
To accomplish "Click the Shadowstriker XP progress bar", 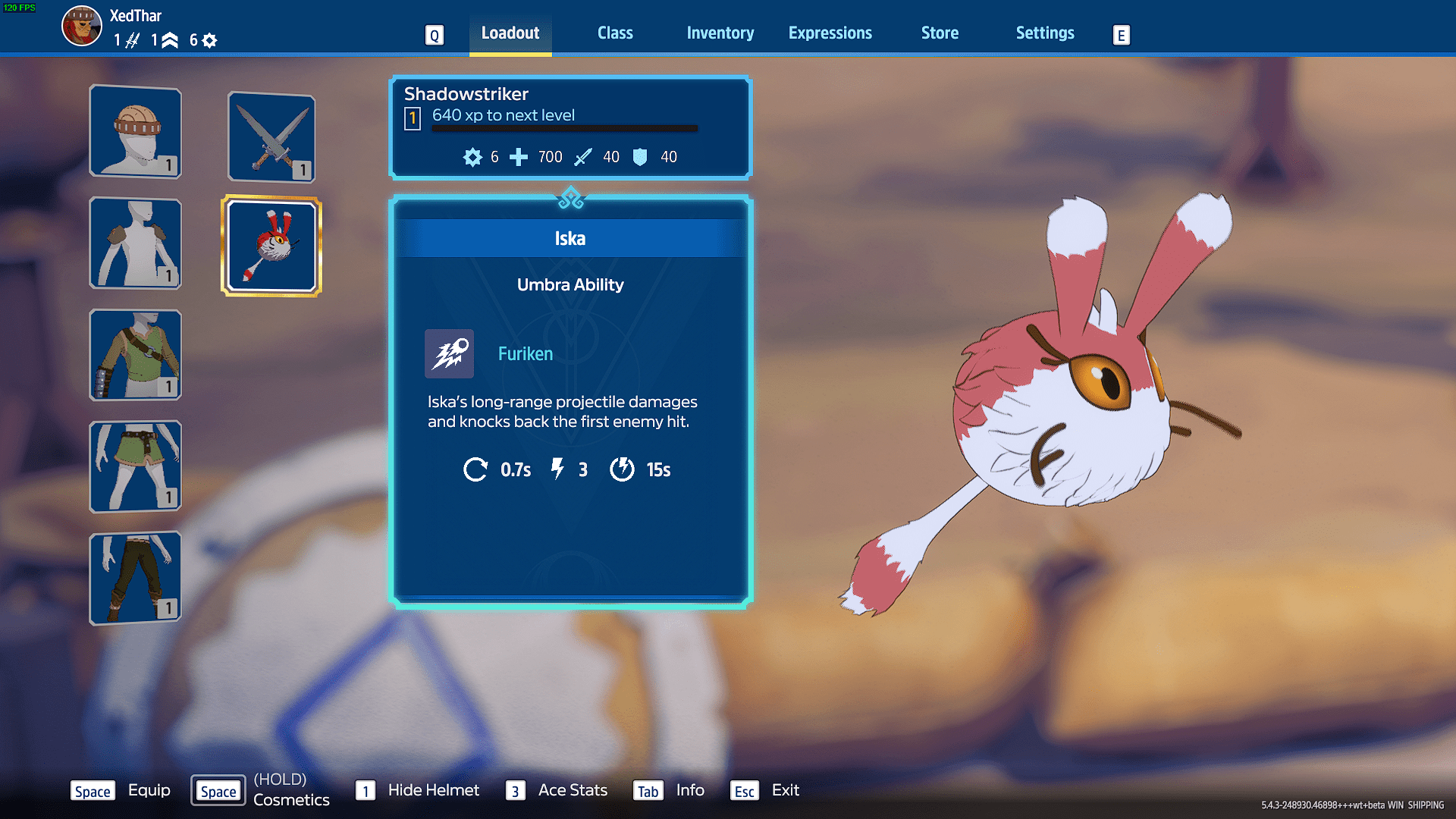I will [564, 130].
